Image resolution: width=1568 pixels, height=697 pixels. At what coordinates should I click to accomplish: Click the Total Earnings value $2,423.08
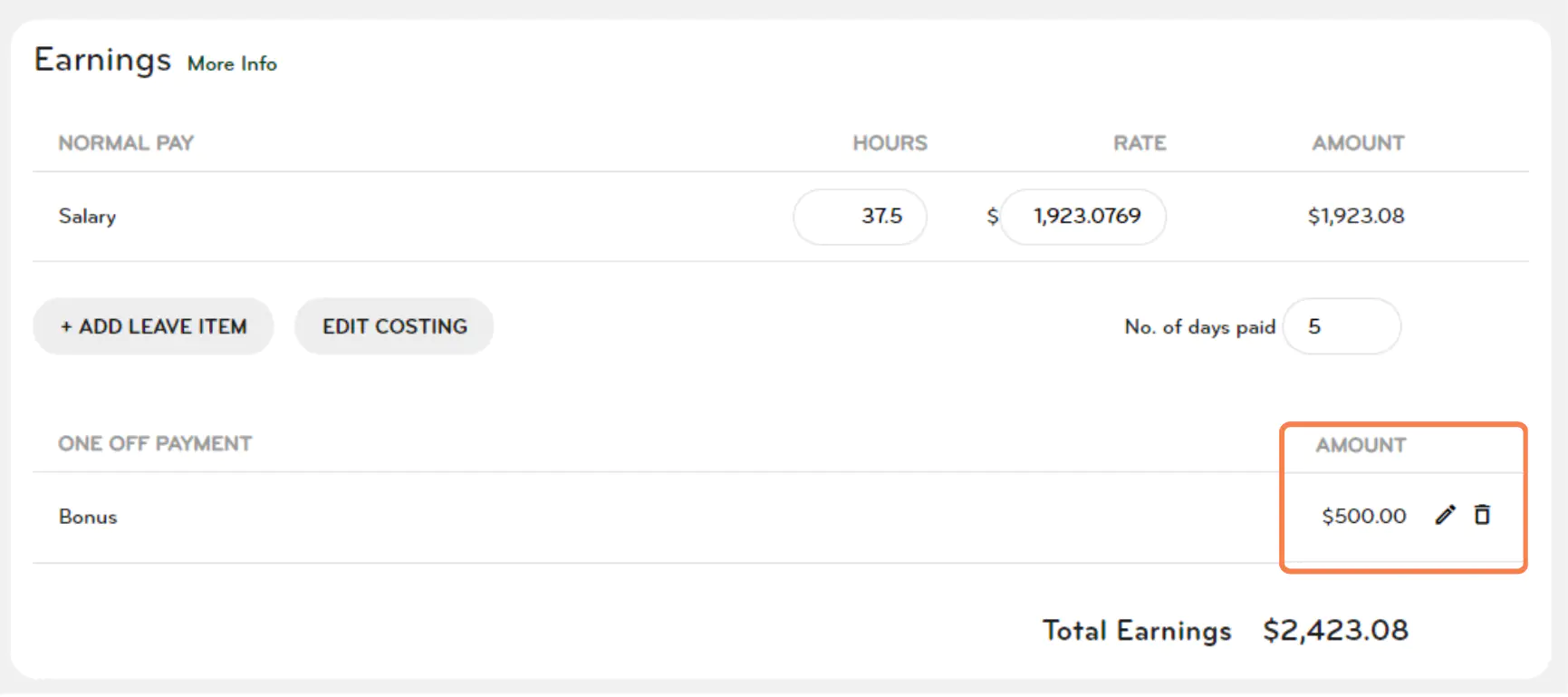[1336, 630]
